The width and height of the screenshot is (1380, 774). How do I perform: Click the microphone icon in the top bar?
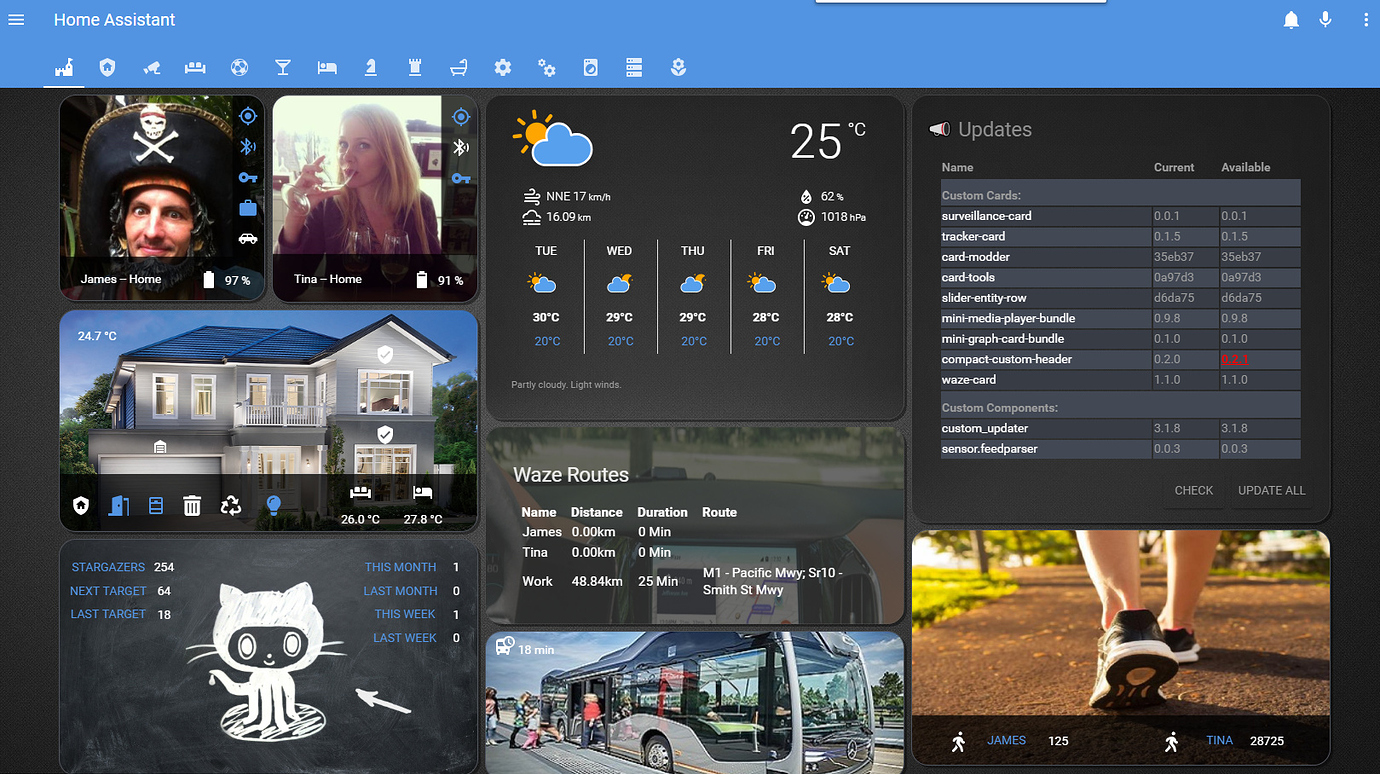pyautogui.click(x=1325, y=19)
